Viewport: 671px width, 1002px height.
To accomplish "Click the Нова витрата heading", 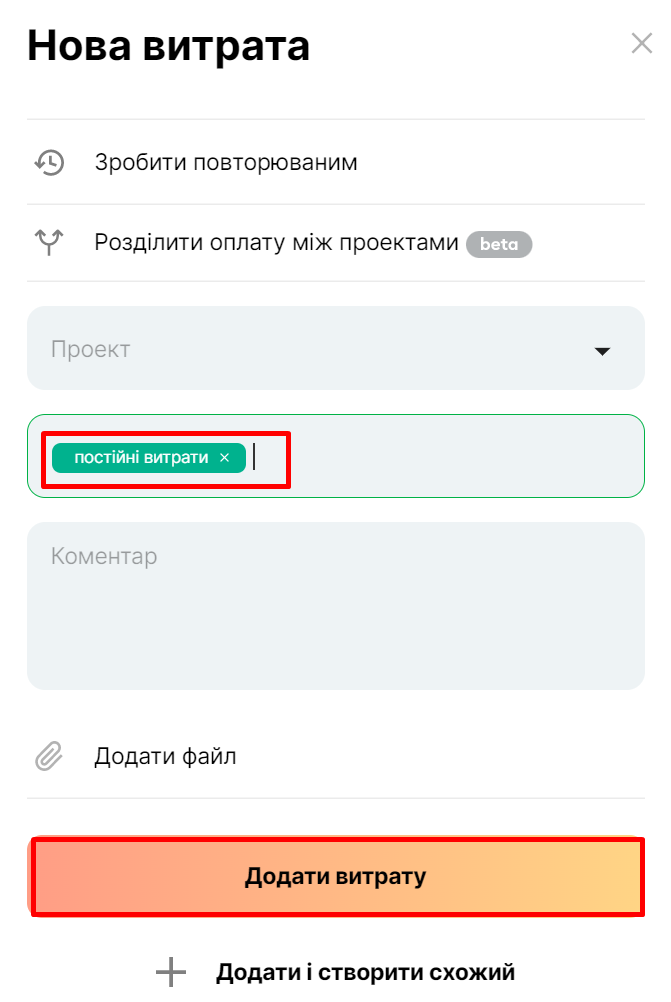I will tap(168, 45).
